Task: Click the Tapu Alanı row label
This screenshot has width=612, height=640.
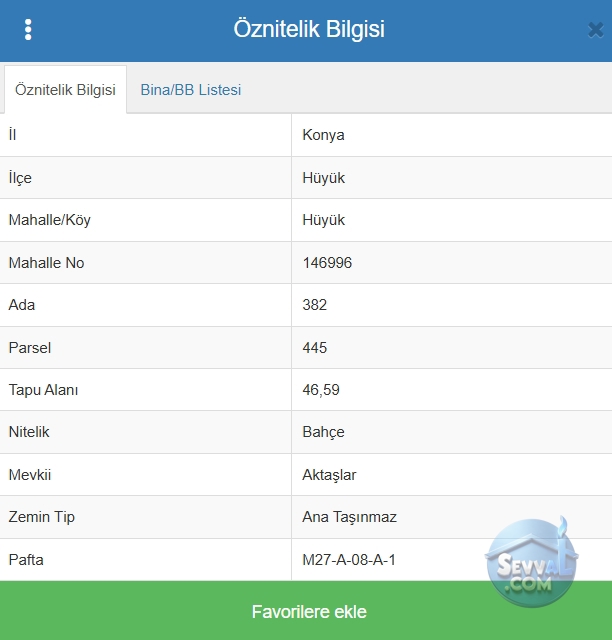Action: click(x=43, y=390)
